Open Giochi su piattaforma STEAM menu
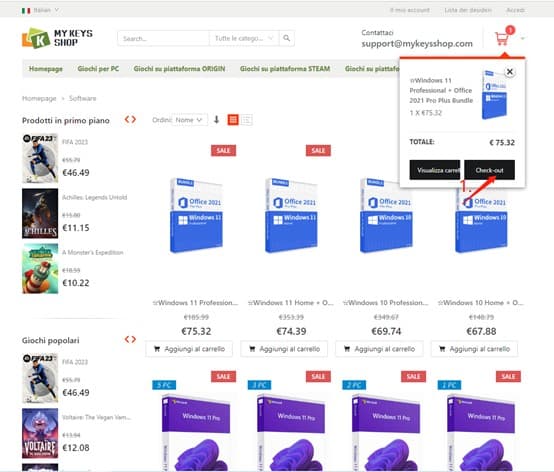Viewport: 554px width, 472px height. click(285, 69)
